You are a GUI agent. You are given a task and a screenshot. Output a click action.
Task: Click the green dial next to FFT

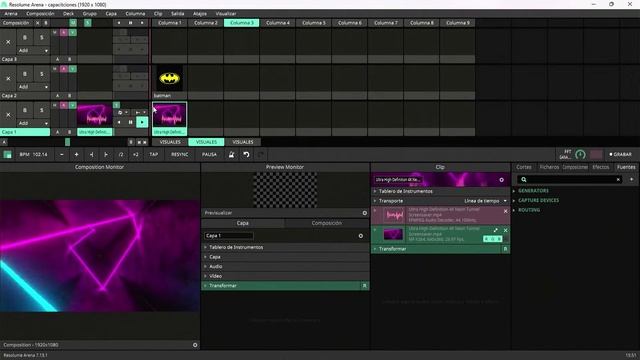tap(580, 154)
